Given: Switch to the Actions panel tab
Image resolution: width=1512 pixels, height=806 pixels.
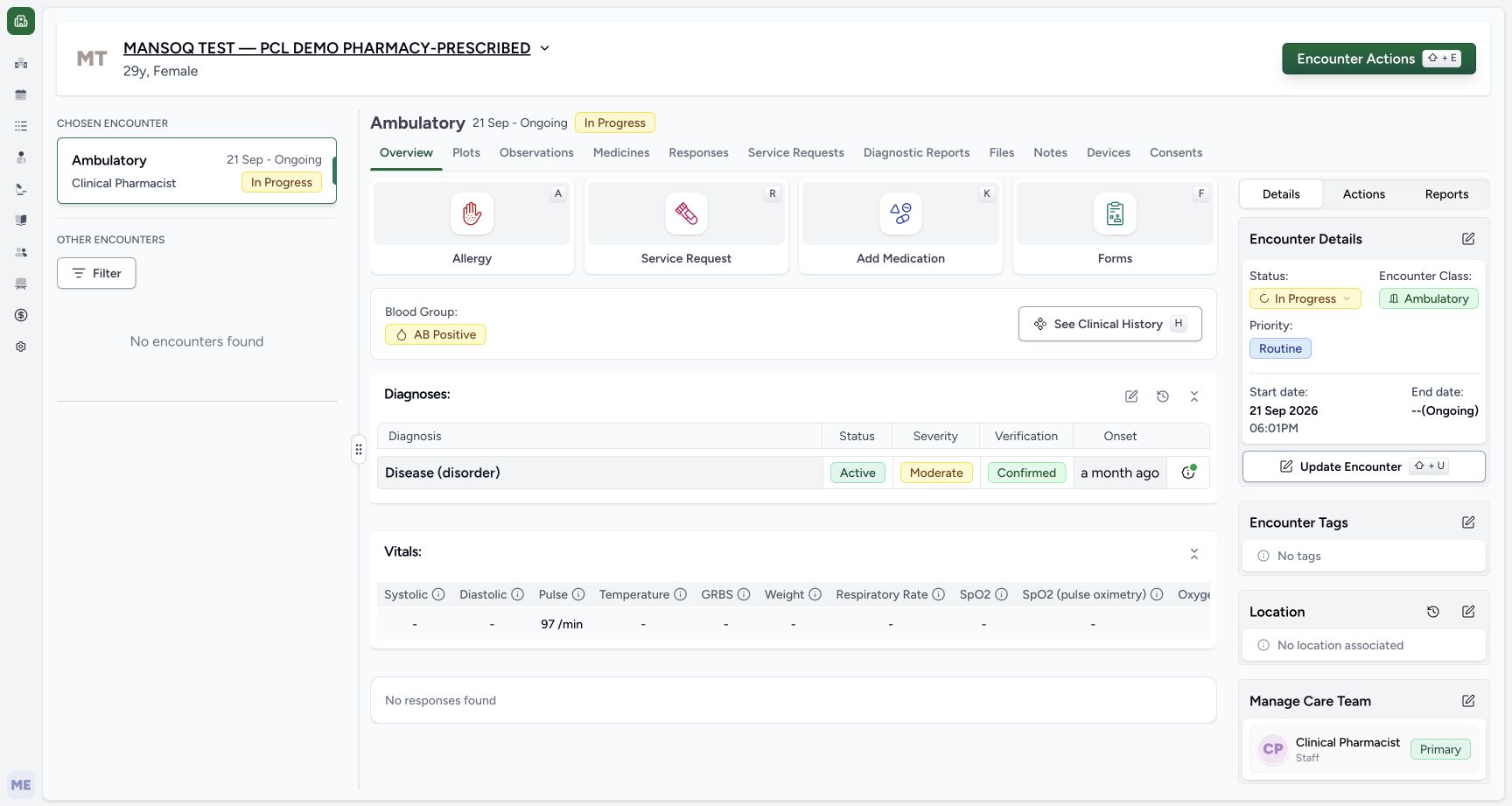Looking at the screenshot, I should (1364, 194).
